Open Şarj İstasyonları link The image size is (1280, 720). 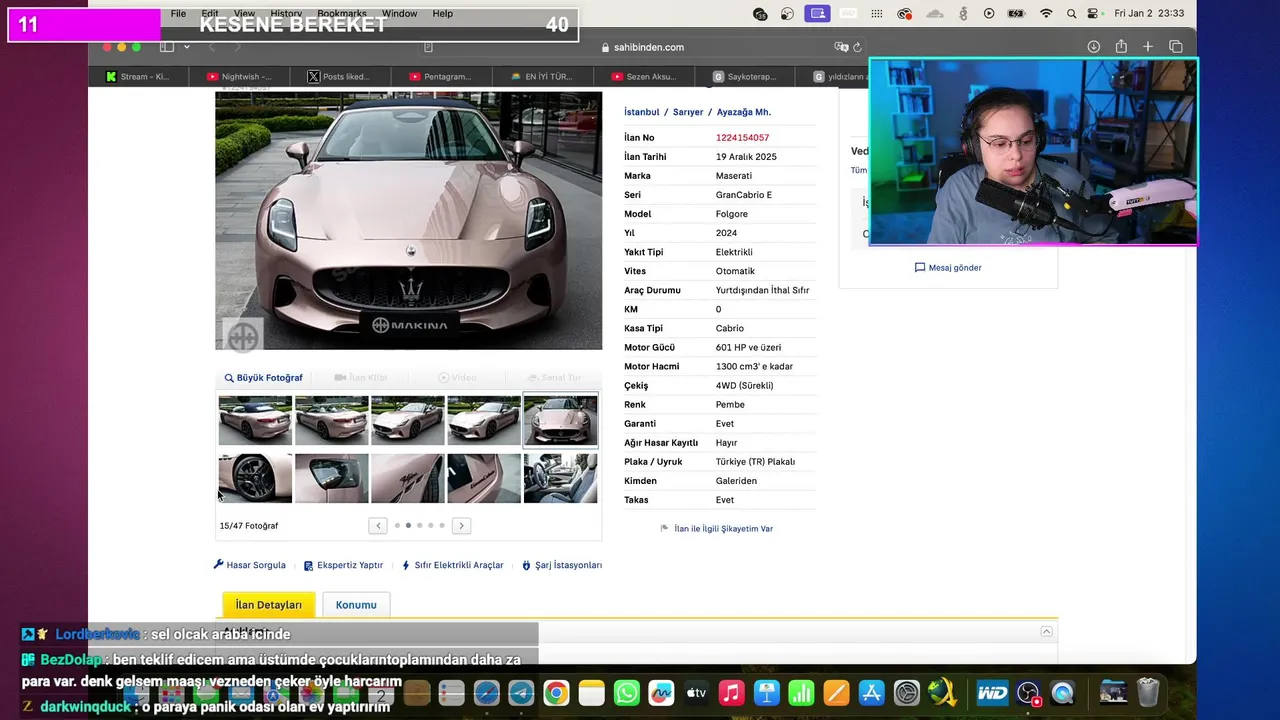coord(562,565)
